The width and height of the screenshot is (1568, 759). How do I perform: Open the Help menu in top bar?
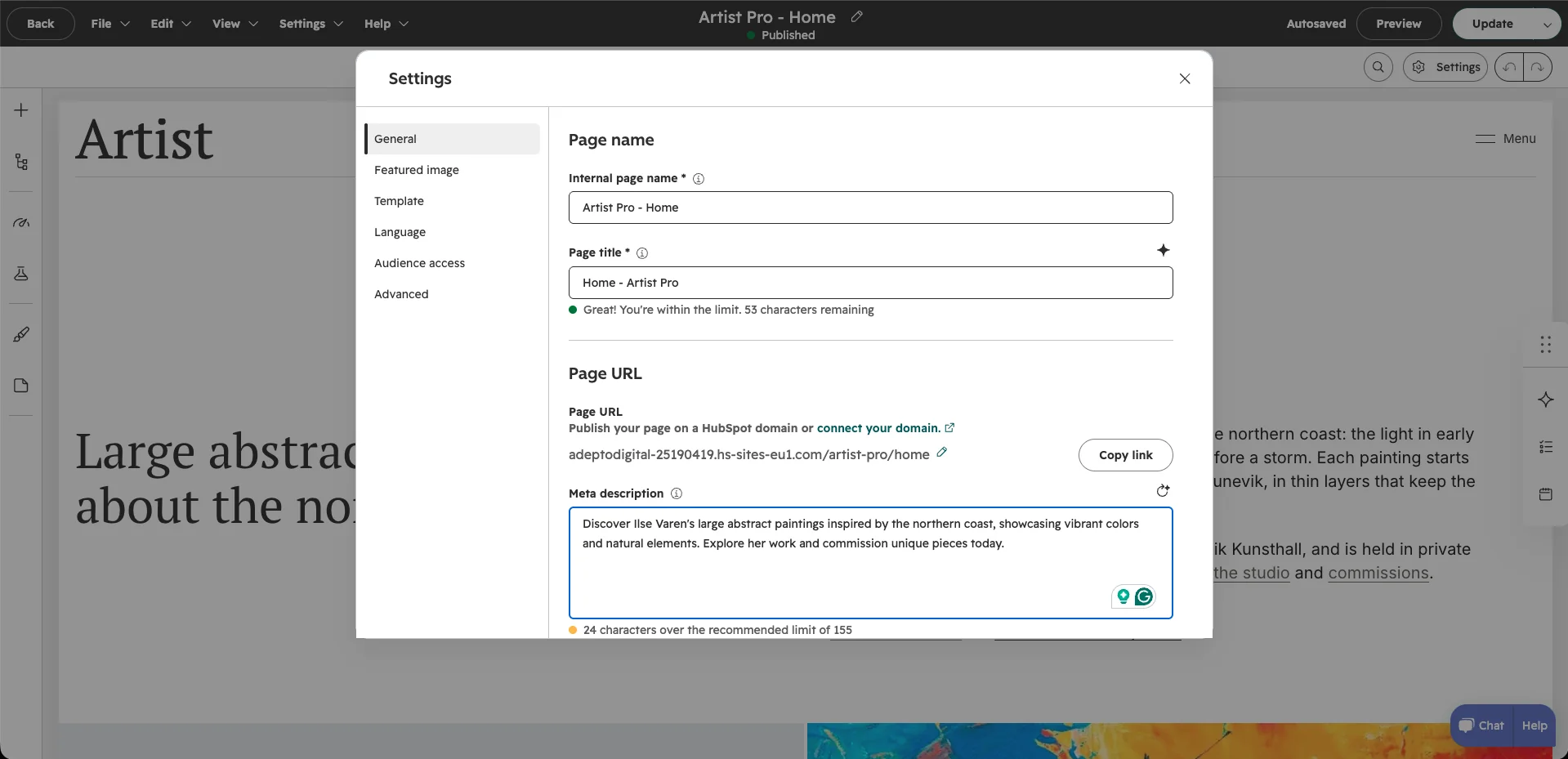pyautogui.click(x=386, y=24)
